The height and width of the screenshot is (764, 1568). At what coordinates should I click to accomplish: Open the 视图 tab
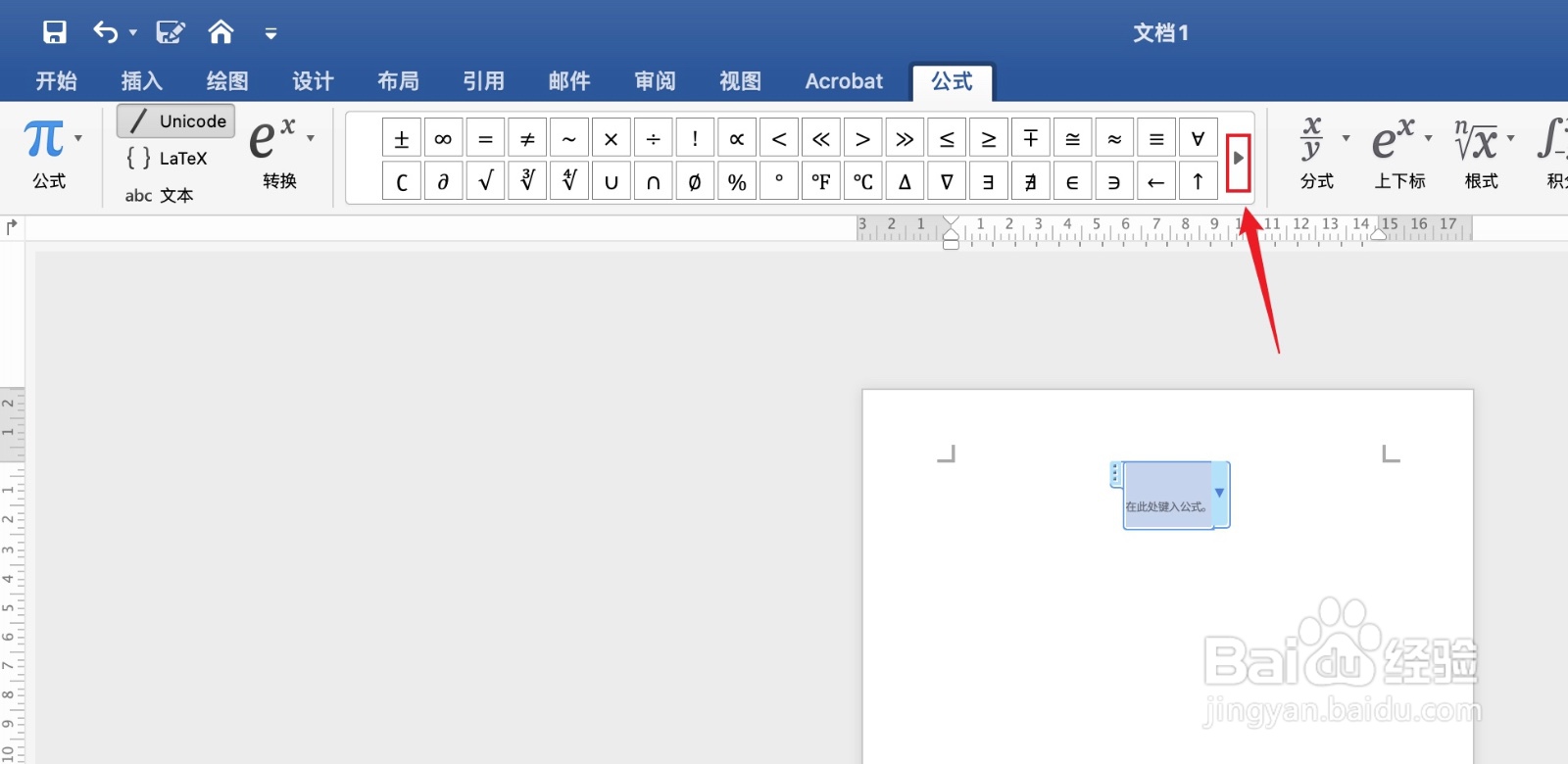[740, 81]
